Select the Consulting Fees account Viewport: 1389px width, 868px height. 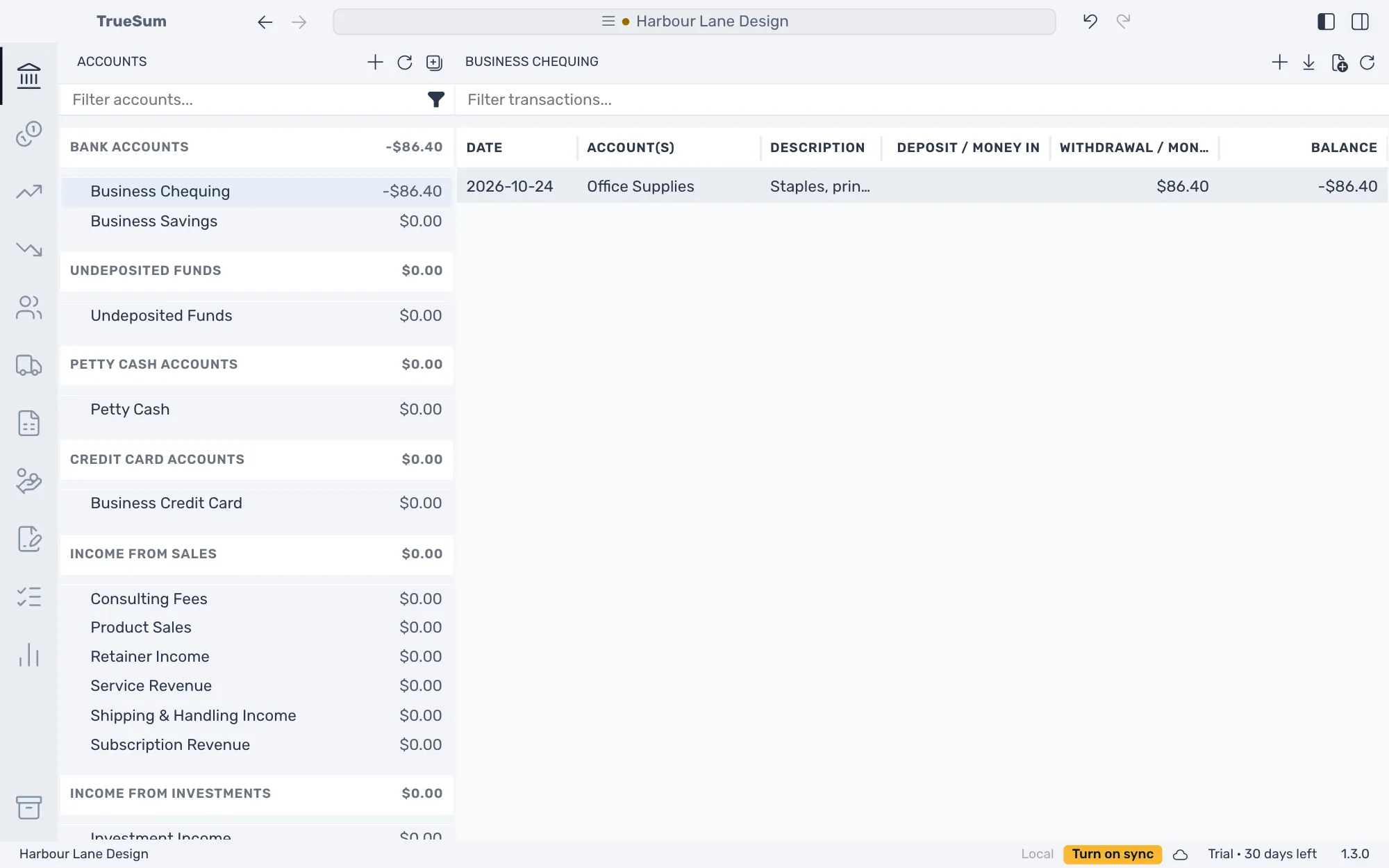[x=256, y=599]
